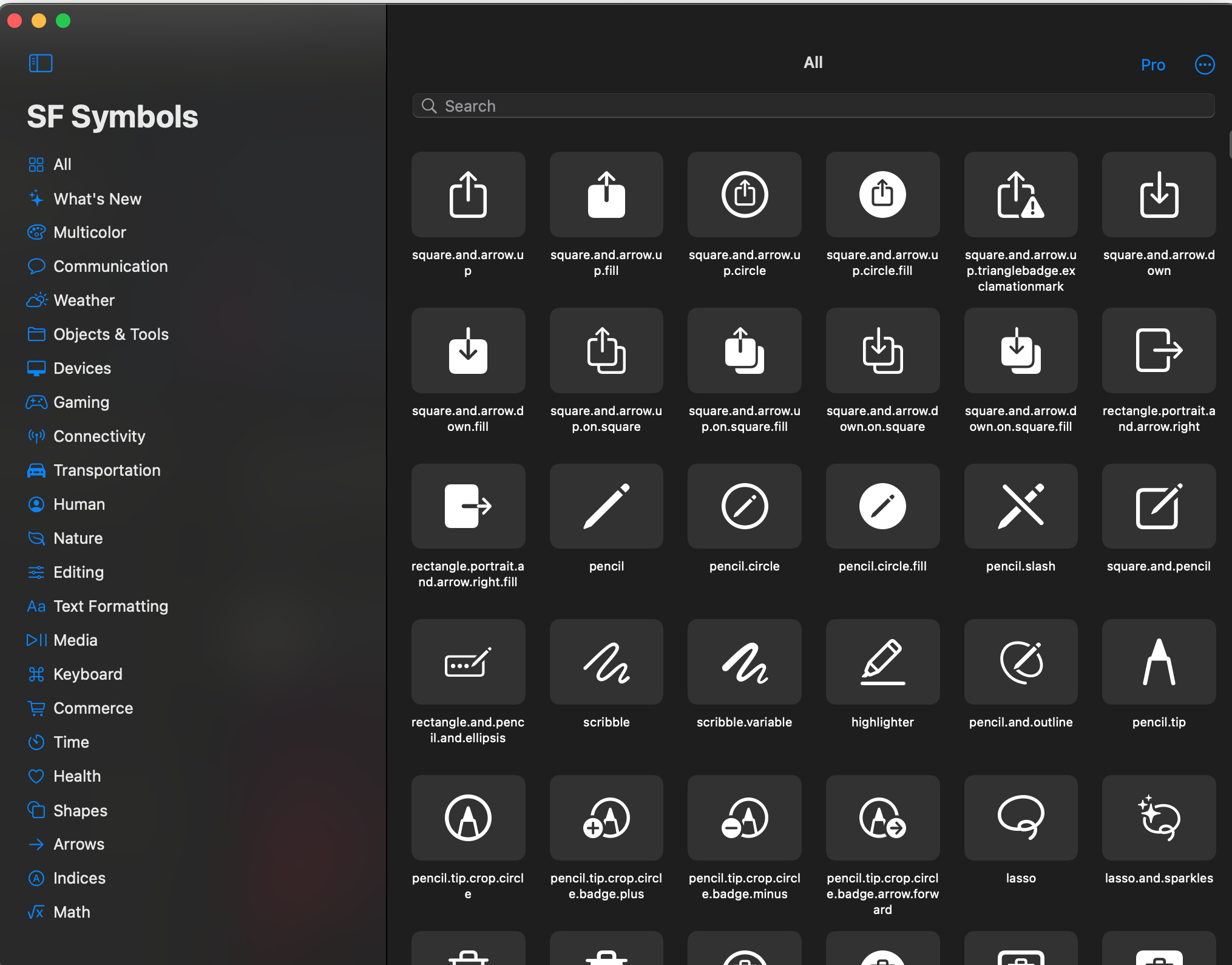
Task: Switch to the Weather category
Action: [x=84, y=300]
